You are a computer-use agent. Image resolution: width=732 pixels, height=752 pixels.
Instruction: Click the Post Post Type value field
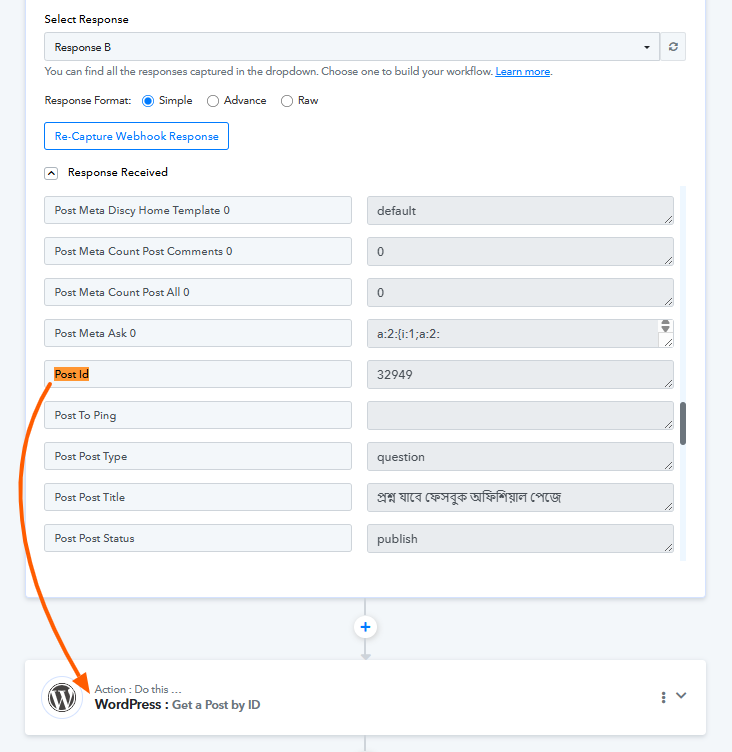[x=519, y=457]
